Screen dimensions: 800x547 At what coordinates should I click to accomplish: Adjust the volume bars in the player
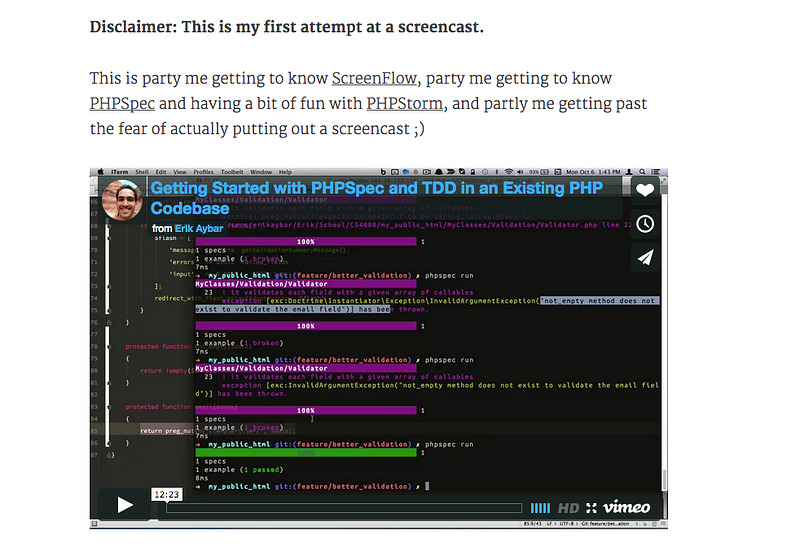(540, 508)
